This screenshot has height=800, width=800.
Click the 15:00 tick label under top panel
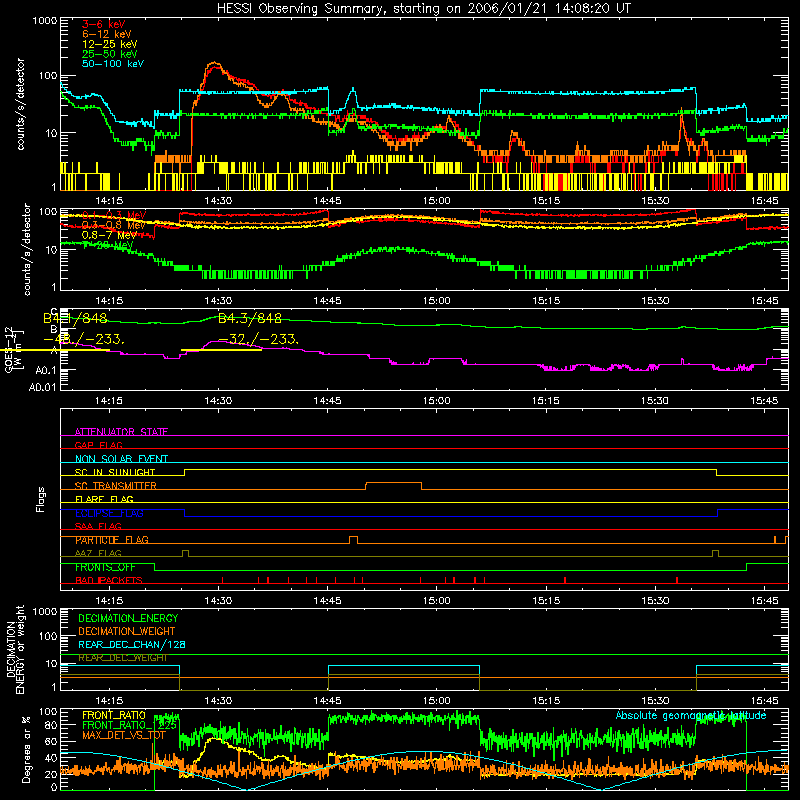pyautogui.click(x=437, y=201)
